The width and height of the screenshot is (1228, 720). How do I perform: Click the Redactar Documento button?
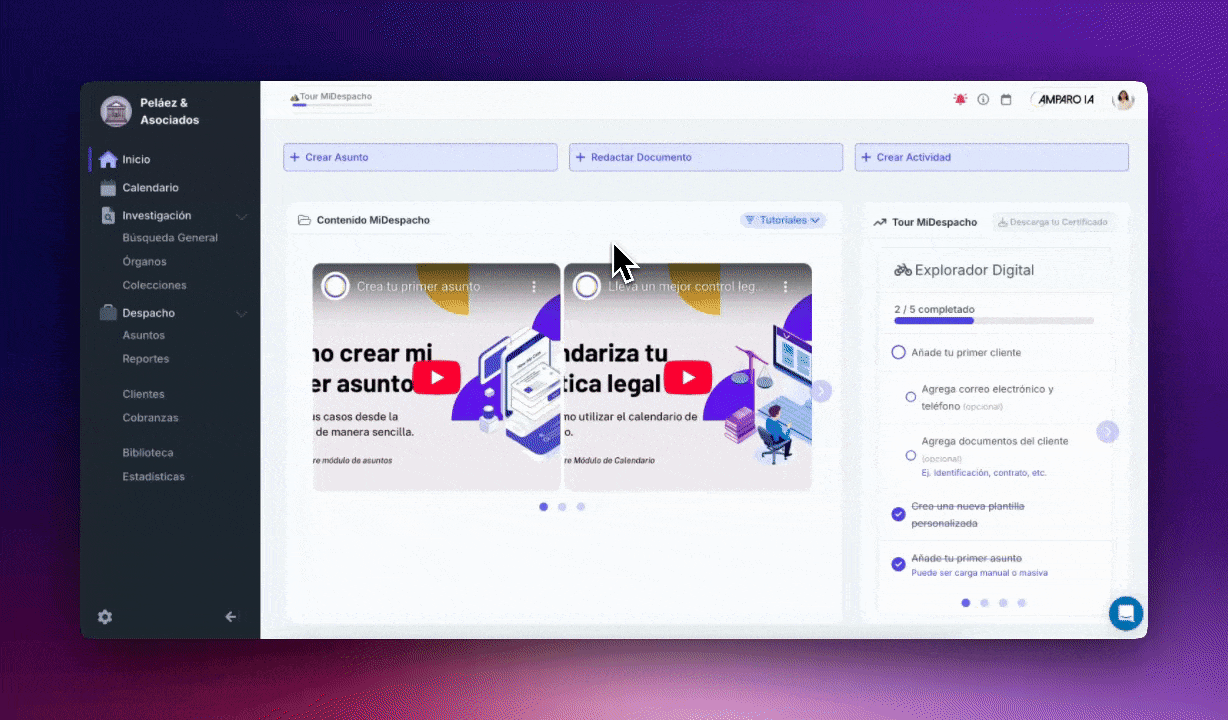coord(706,157)
